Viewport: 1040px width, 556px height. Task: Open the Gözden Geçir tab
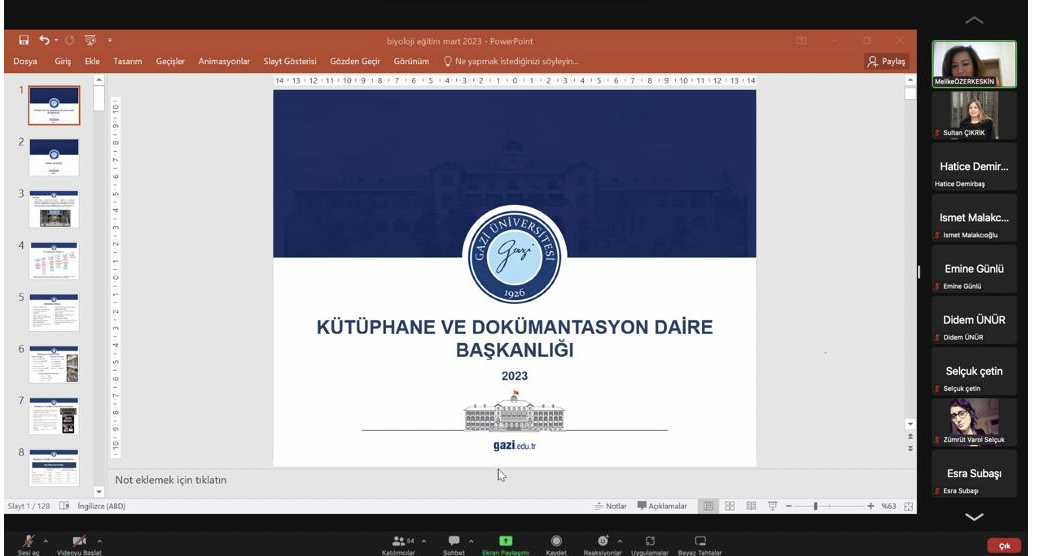[x=355, y=61]
